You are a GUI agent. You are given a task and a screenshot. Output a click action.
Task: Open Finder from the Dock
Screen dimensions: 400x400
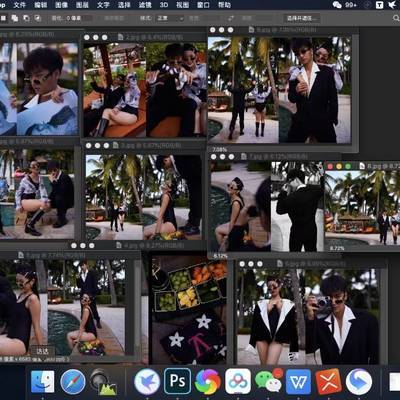43,382
